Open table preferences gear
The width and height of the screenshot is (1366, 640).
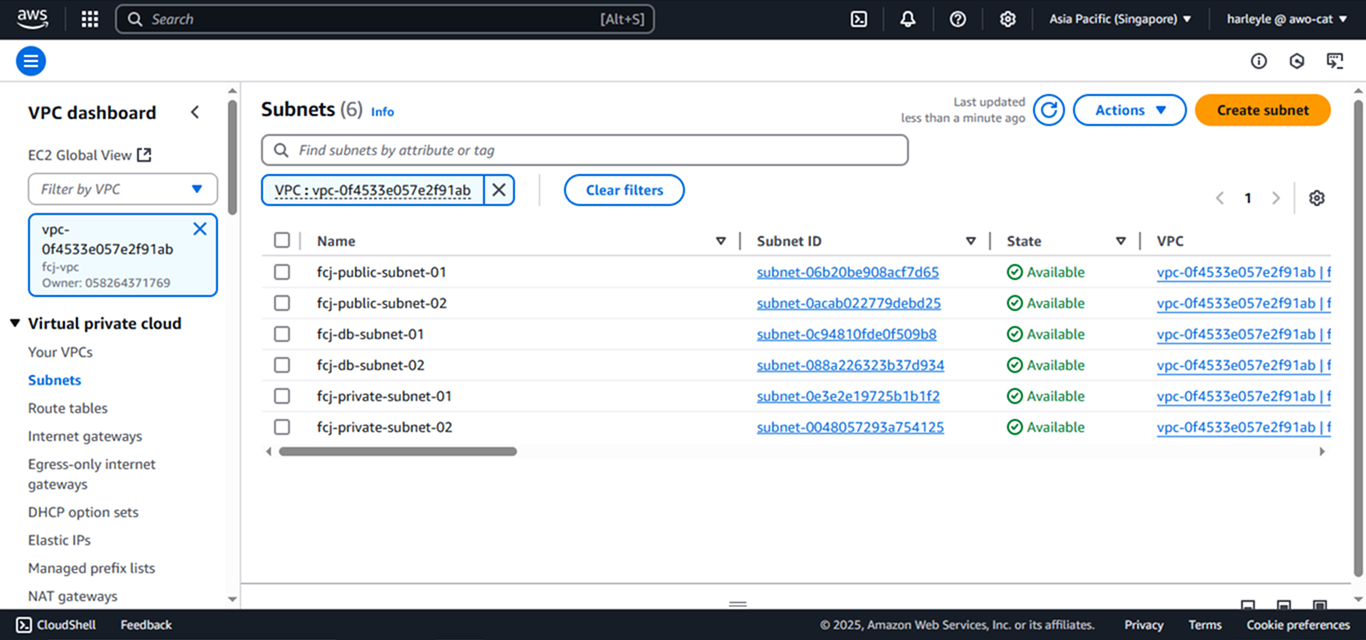[1317, 198]
